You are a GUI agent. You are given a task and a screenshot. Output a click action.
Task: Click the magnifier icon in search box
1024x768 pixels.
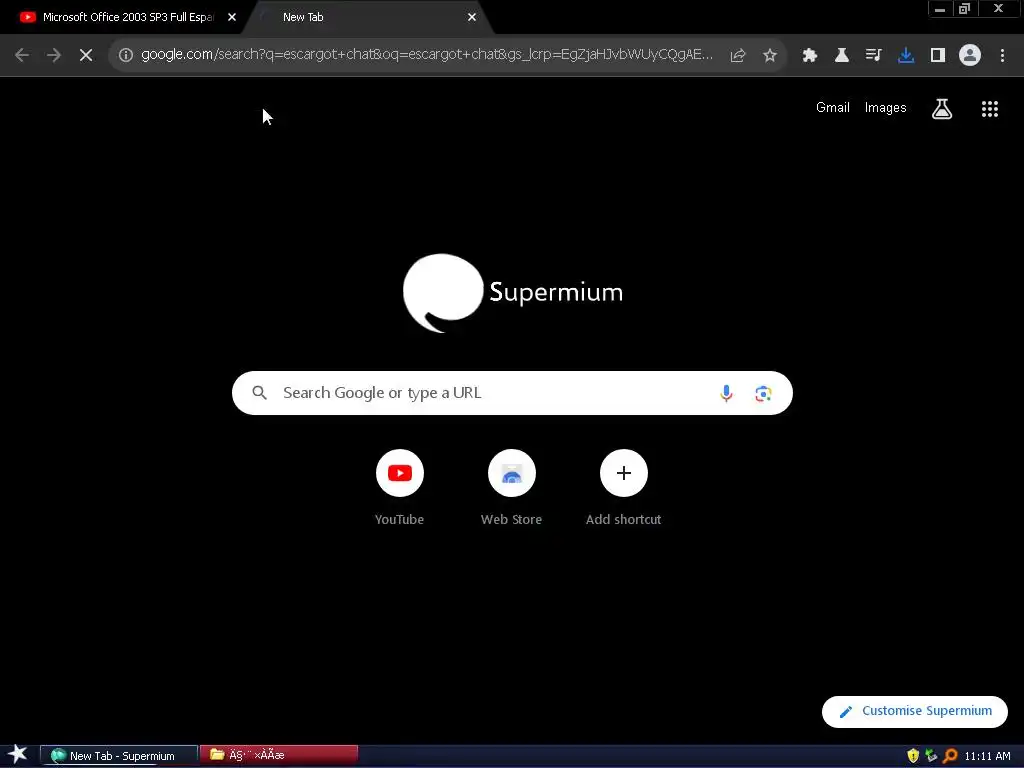pyautogui.click(x=260, y=392)
